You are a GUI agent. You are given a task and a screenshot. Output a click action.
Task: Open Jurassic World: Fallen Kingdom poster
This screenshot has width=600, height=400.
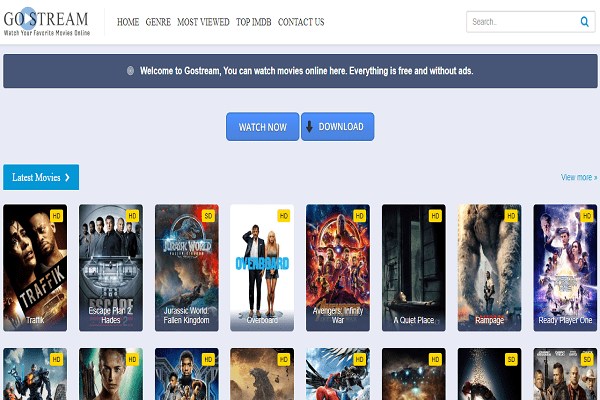click(187, 268)
